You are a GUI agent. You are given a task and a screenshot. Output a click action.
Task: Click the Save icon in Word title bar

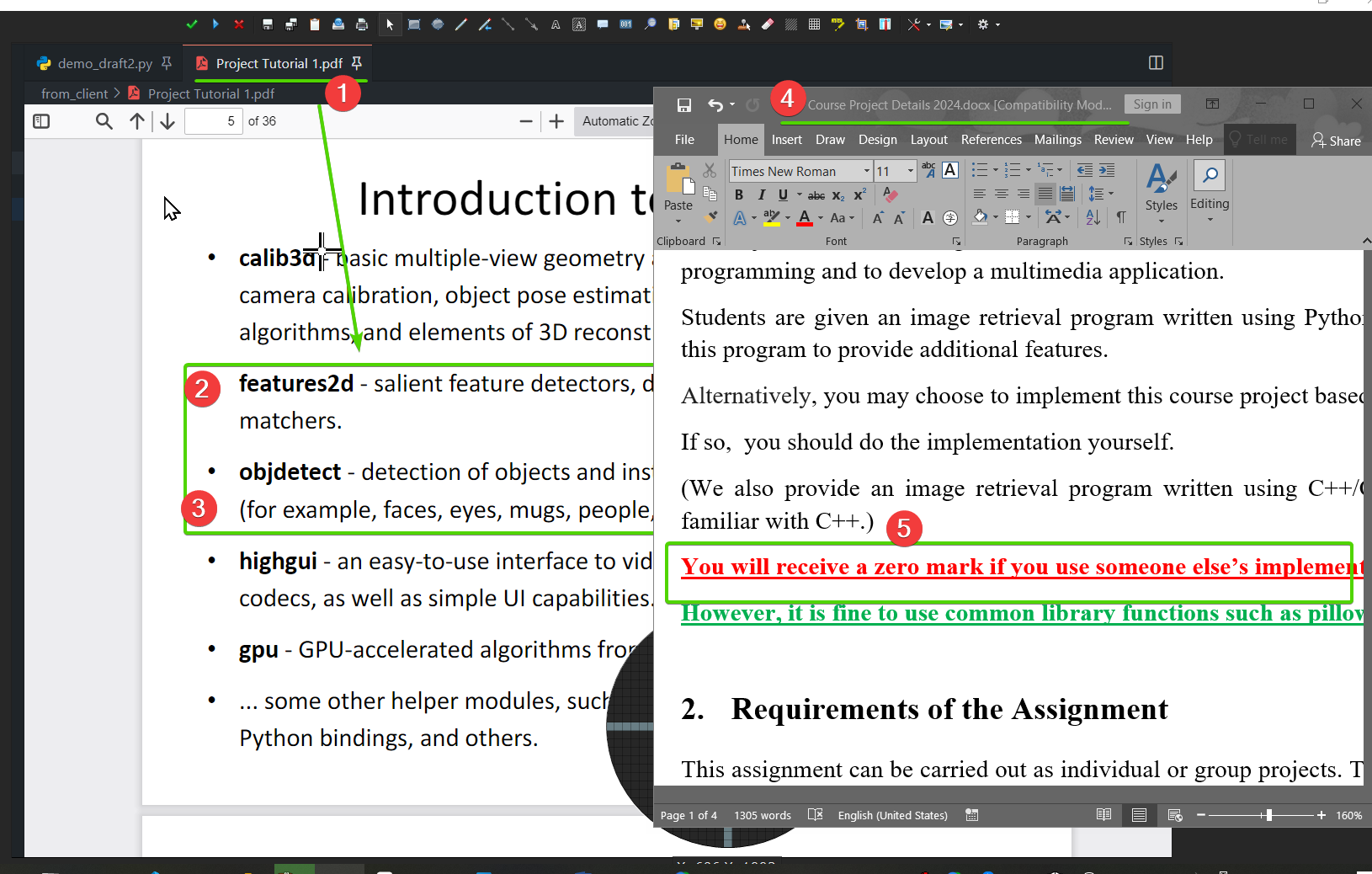click(x=684, y=105)
